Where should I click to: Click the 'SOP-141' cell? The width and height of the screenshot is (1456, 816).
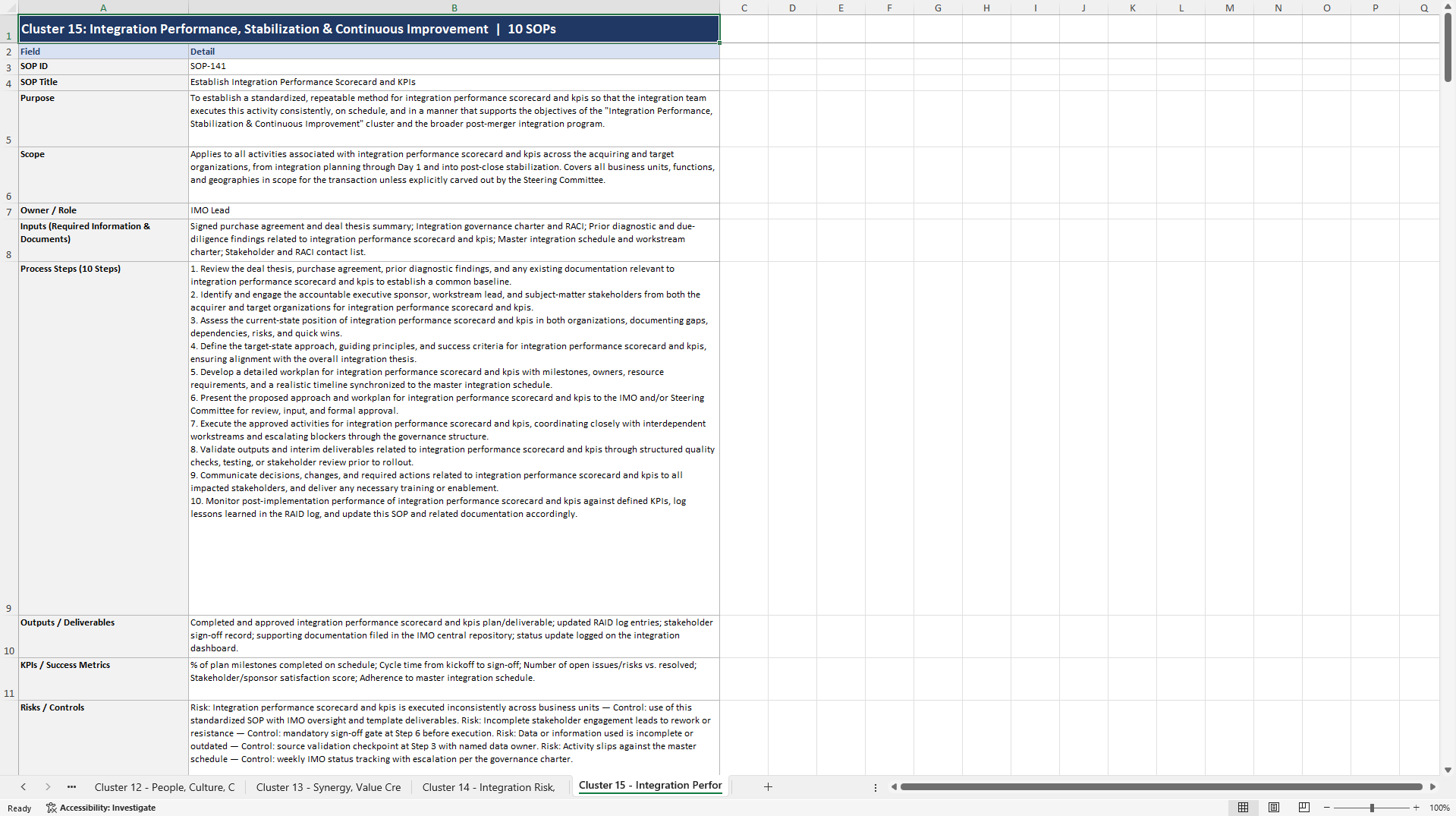(454, 67)
